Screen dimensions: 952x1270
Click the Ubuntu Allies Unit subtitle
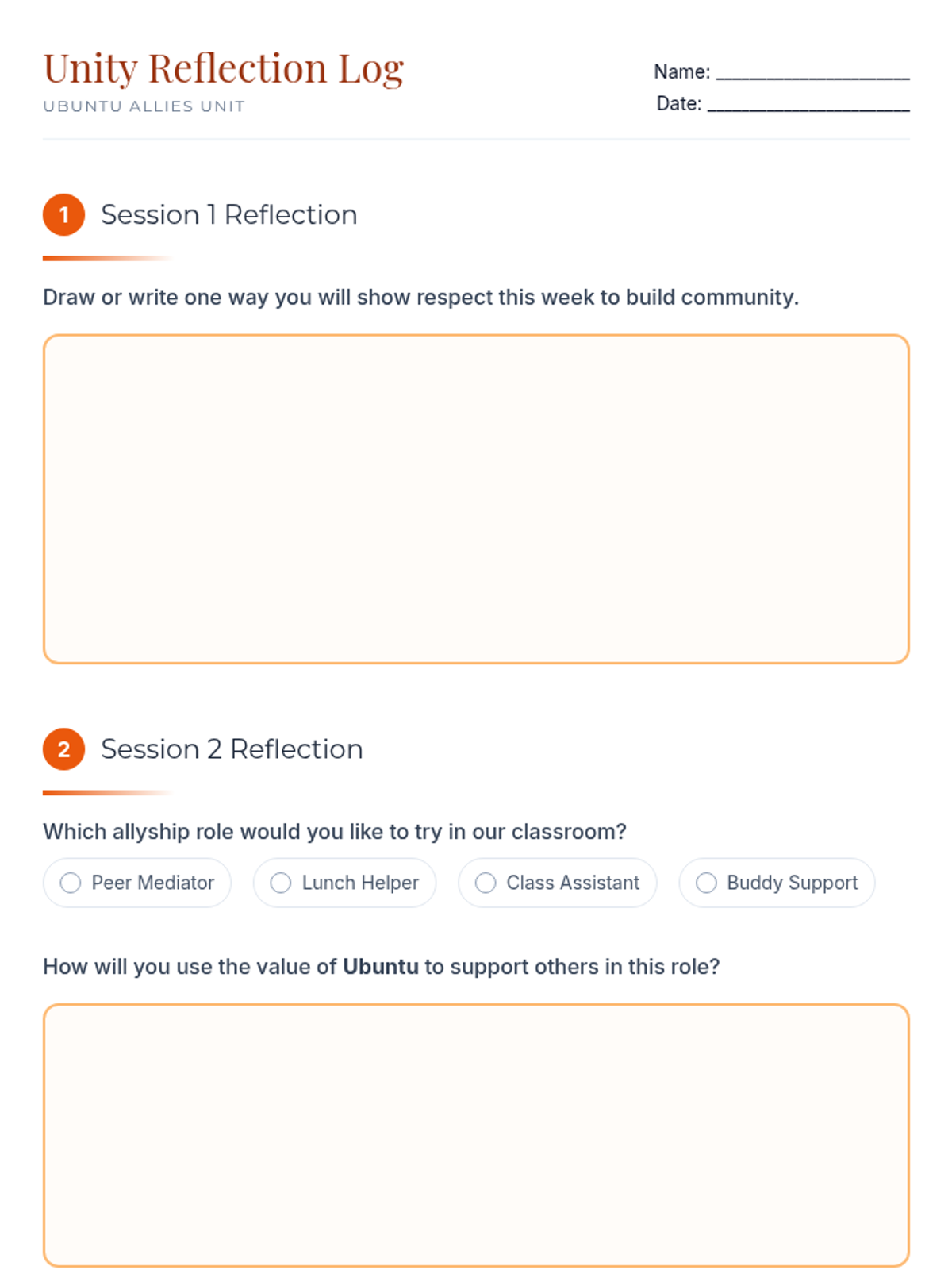click(x=144, y=106)
